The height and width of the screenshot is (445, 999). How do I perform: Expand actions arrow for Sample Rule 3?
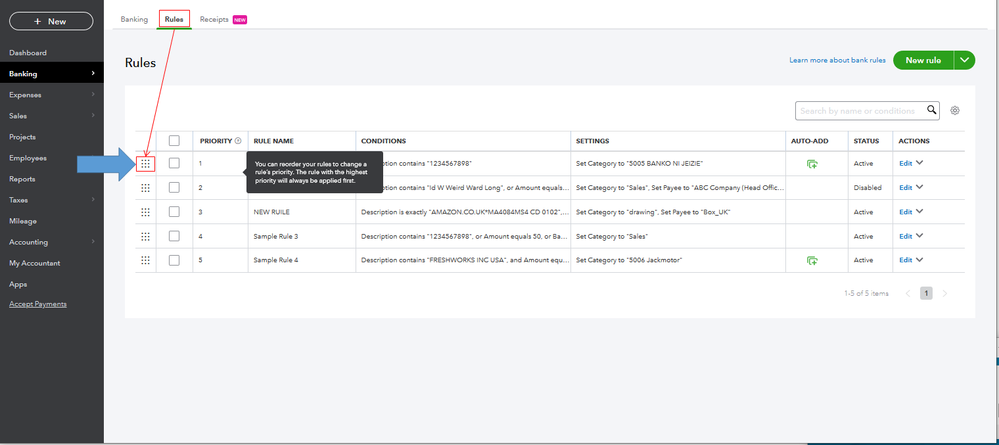coord(919,236)
